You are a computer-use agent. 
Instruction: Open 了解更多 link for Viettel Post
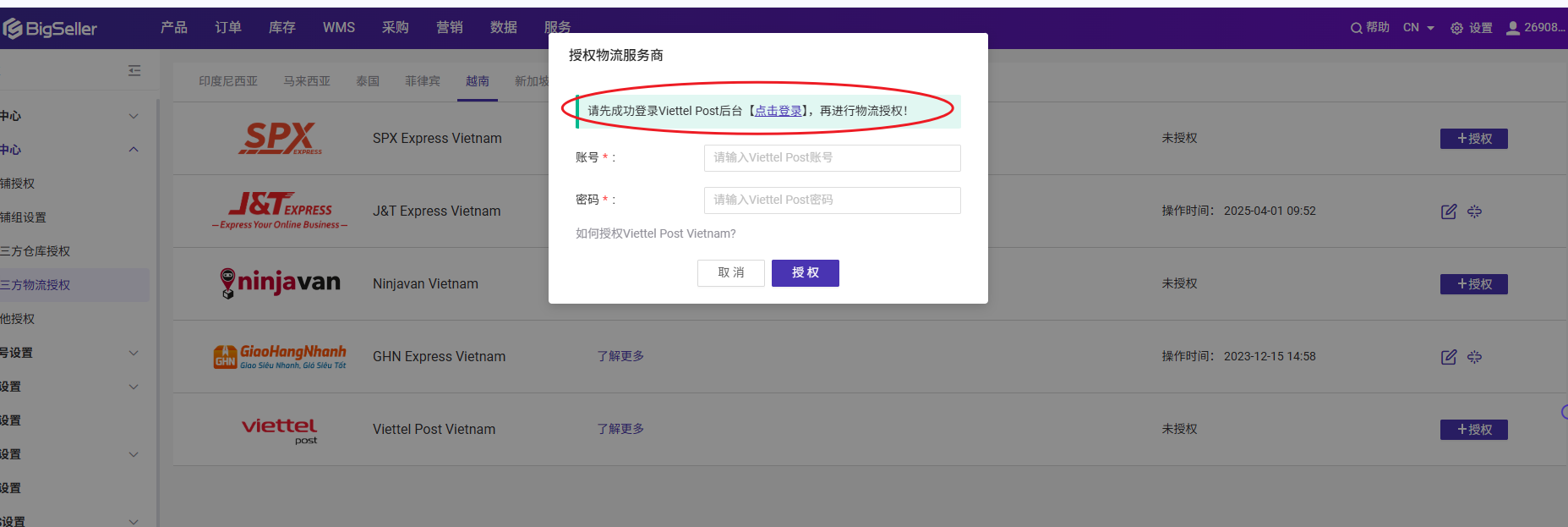coord(620,429)
